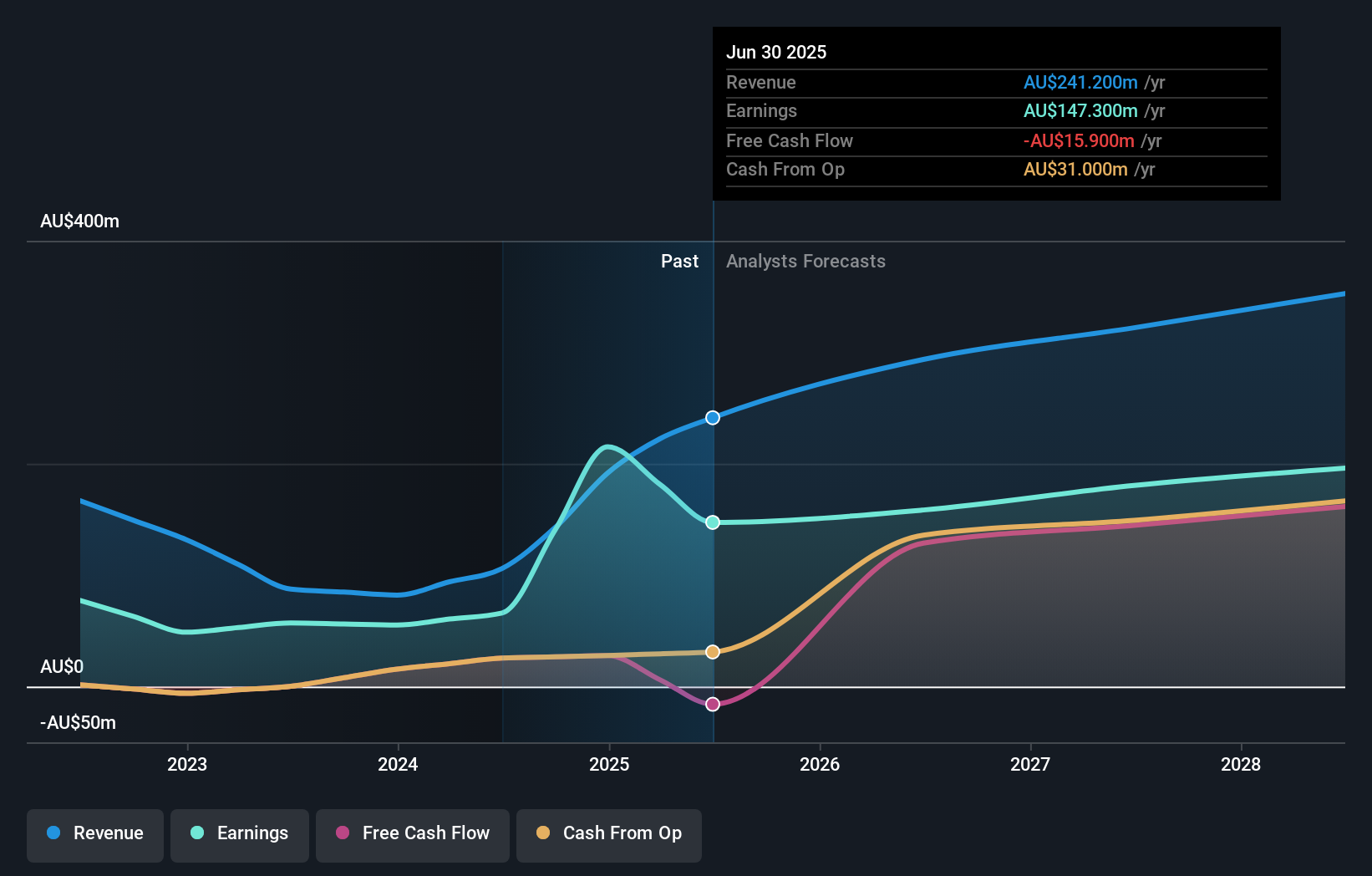The image size is (1372, 876).
Task: Click the Earnings row label in tooltip
Action: (x=761, y=111)
